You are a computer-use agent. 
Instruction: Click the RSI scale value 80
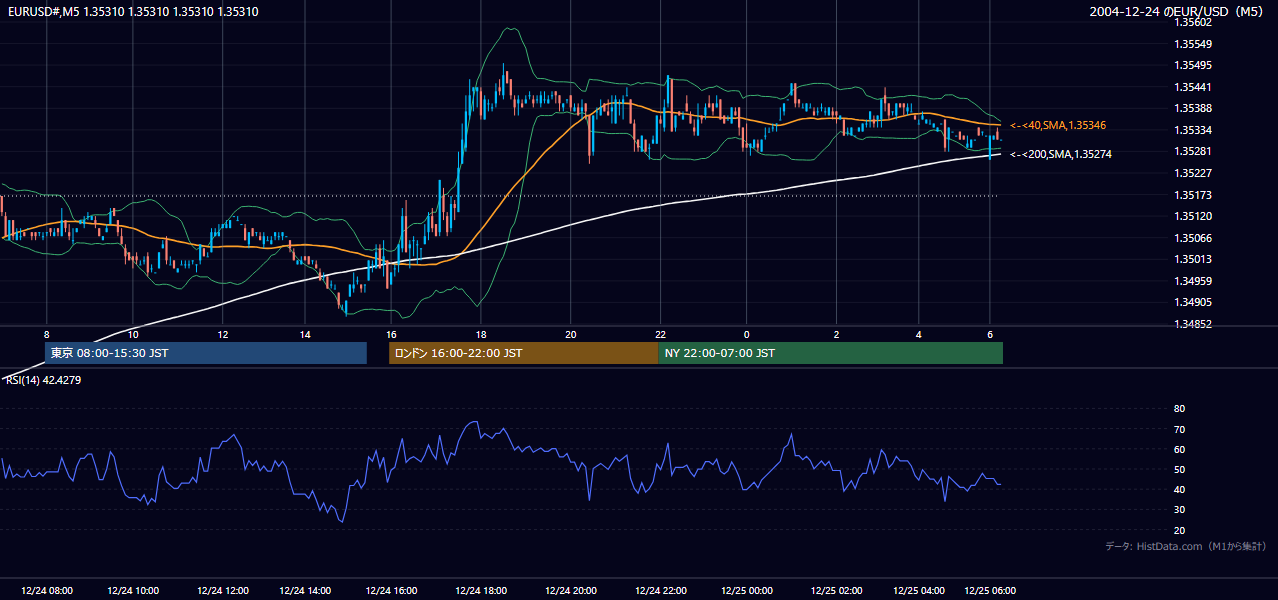pyautogui.click(x=1179, y=409)
